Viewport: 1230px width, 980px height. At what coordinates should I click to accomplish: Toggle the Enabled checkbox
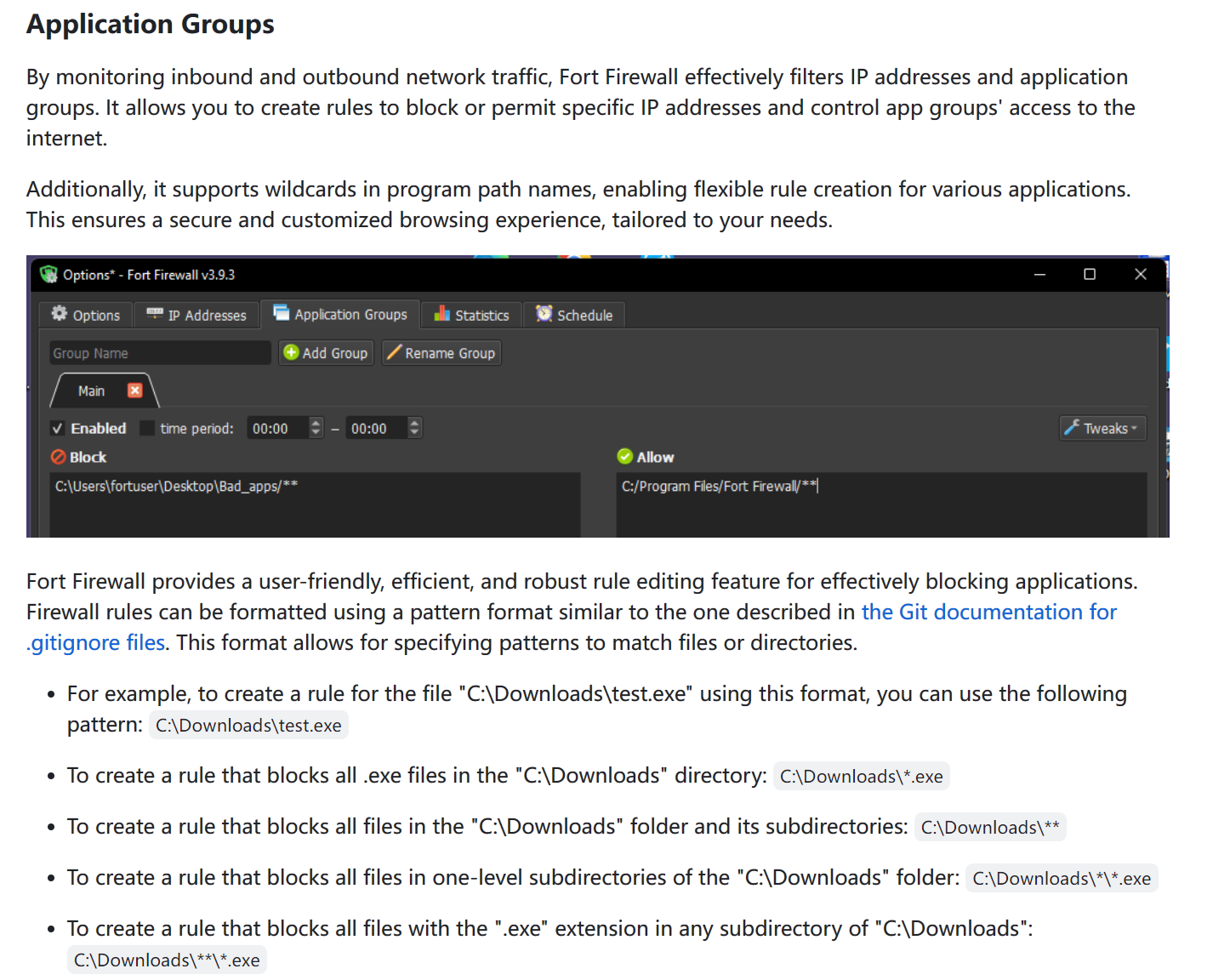coord(58,429)
